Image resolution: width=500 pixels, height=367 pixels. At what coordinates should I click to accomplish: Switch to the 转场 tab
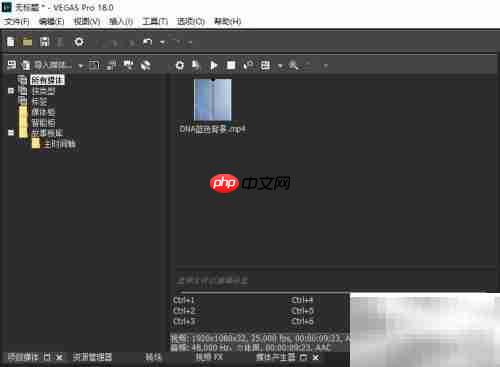point(153,357)
